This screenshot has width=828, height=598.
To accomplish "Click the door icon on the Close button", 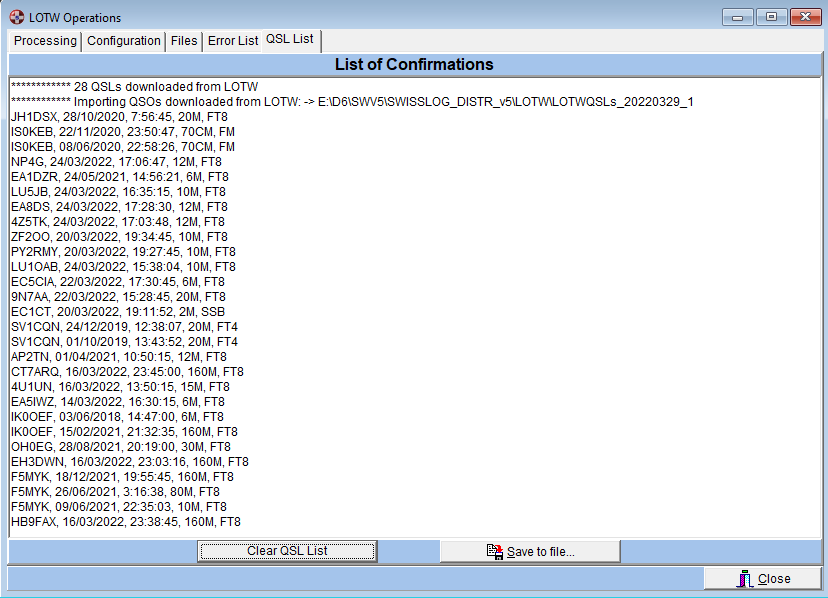I will click(x=744, y=579).
